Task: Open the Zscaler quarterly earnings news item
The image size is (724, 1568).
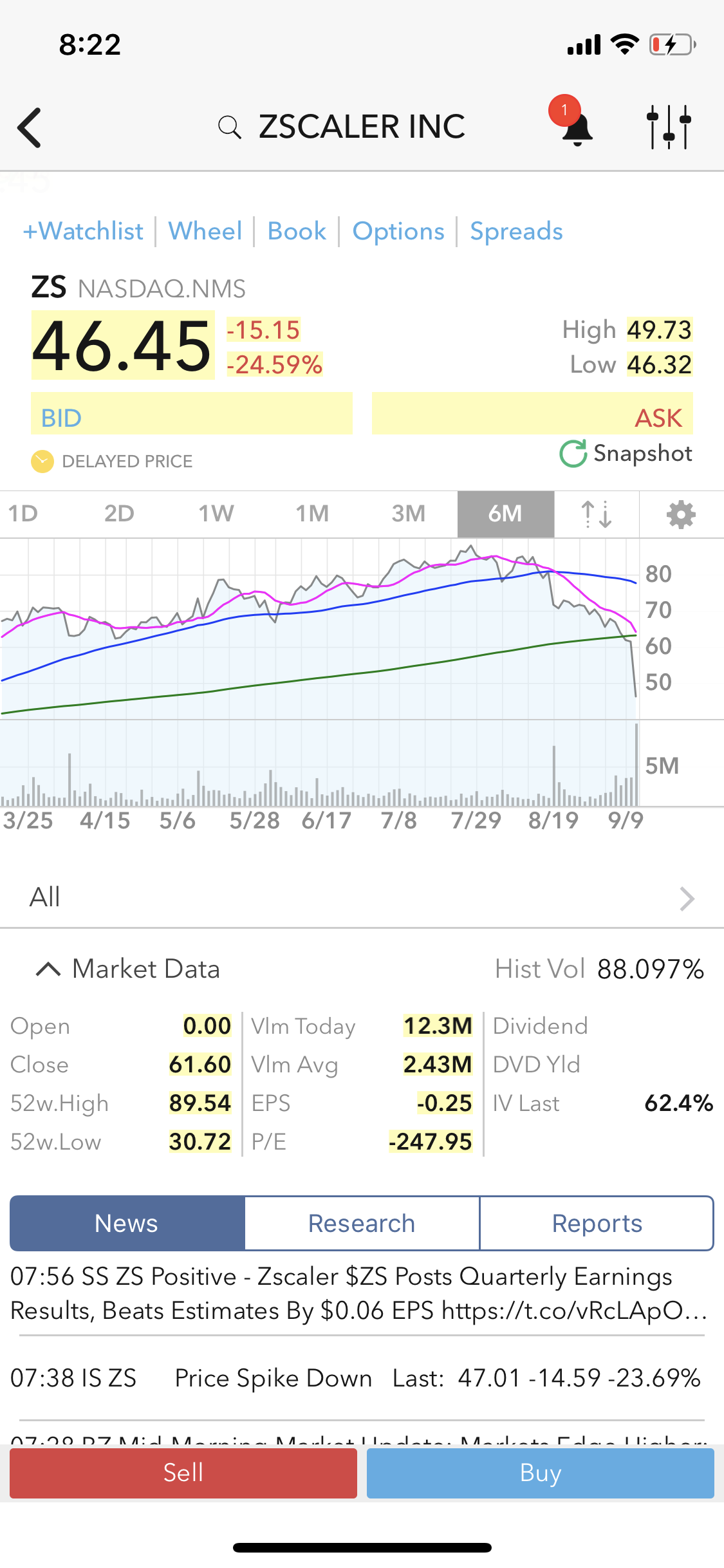Action: point(360,1294)
